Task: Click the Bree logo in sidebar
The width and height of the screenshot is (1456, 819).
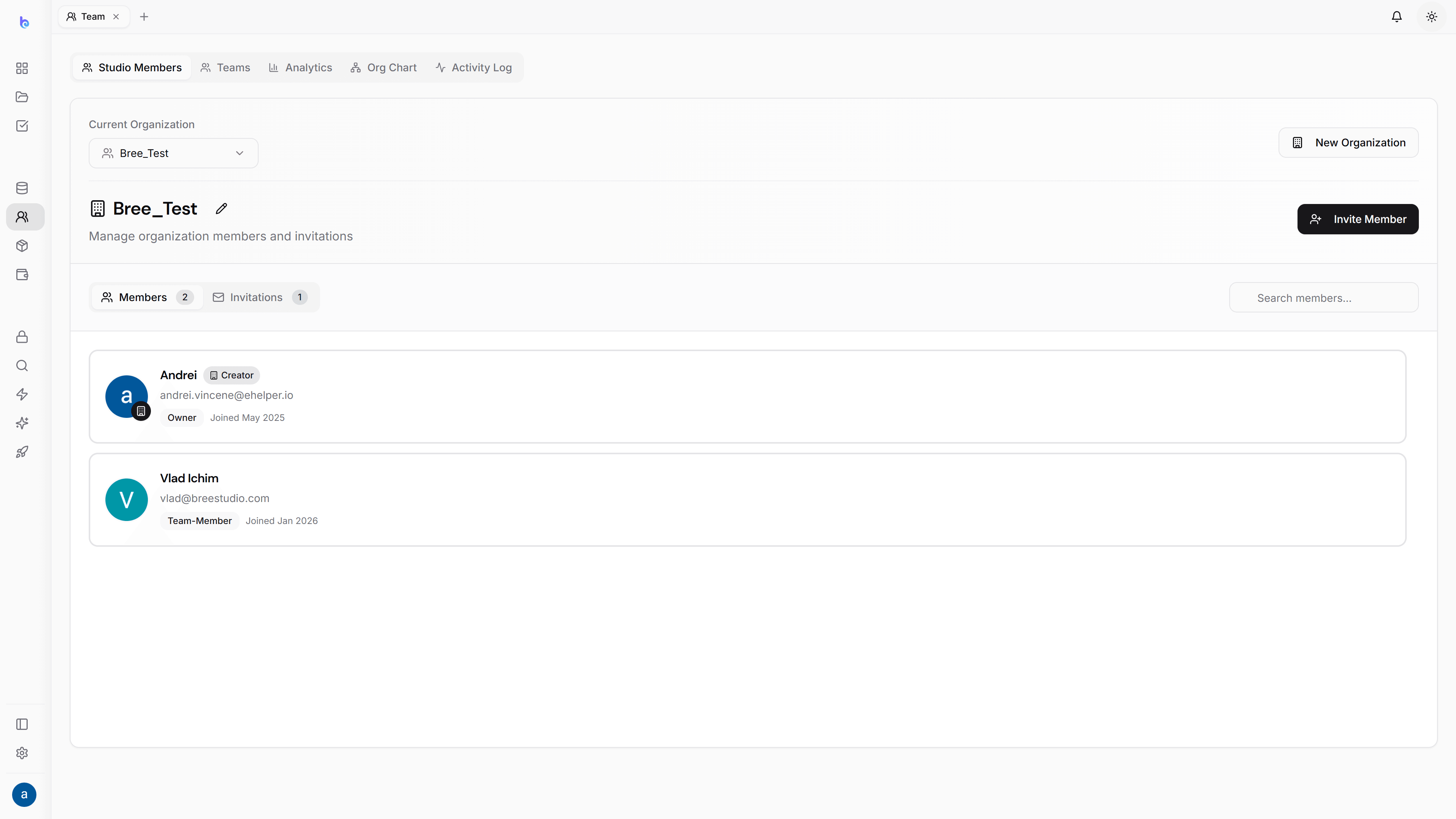Action: click(x=24, y=22)
